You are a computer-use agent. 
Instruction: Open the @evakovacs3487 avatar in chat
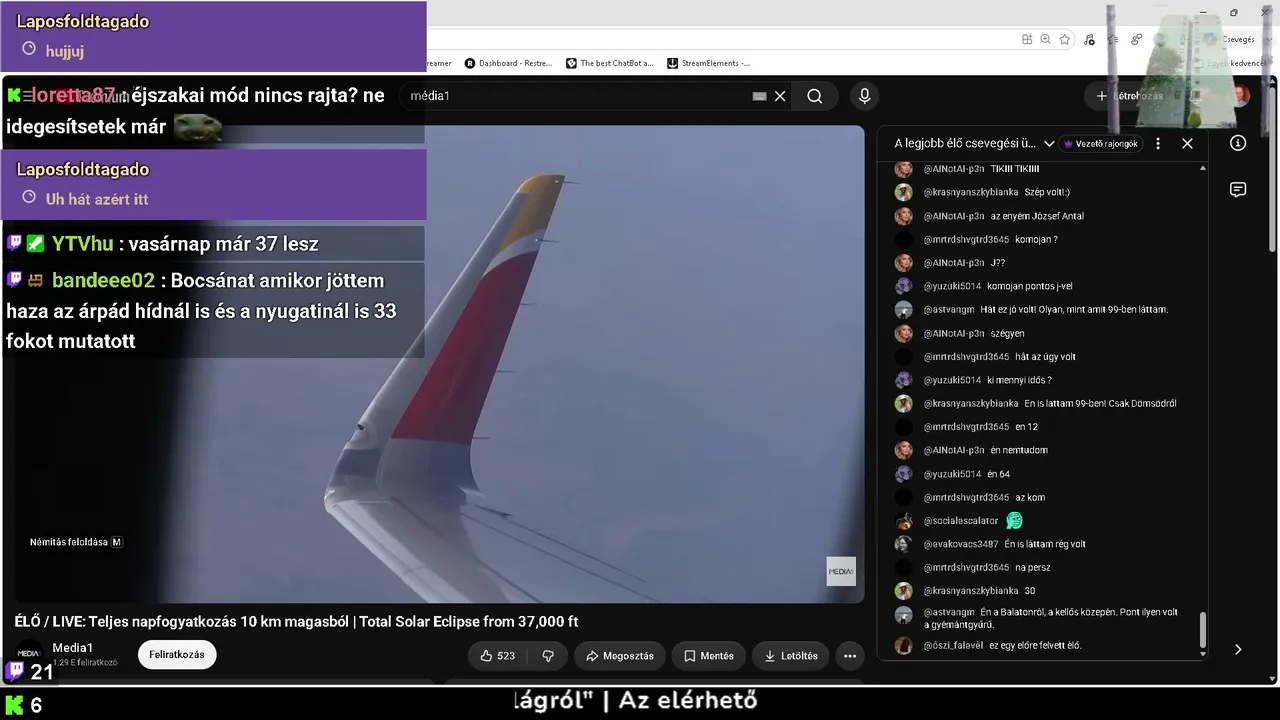tap(903, 544)
